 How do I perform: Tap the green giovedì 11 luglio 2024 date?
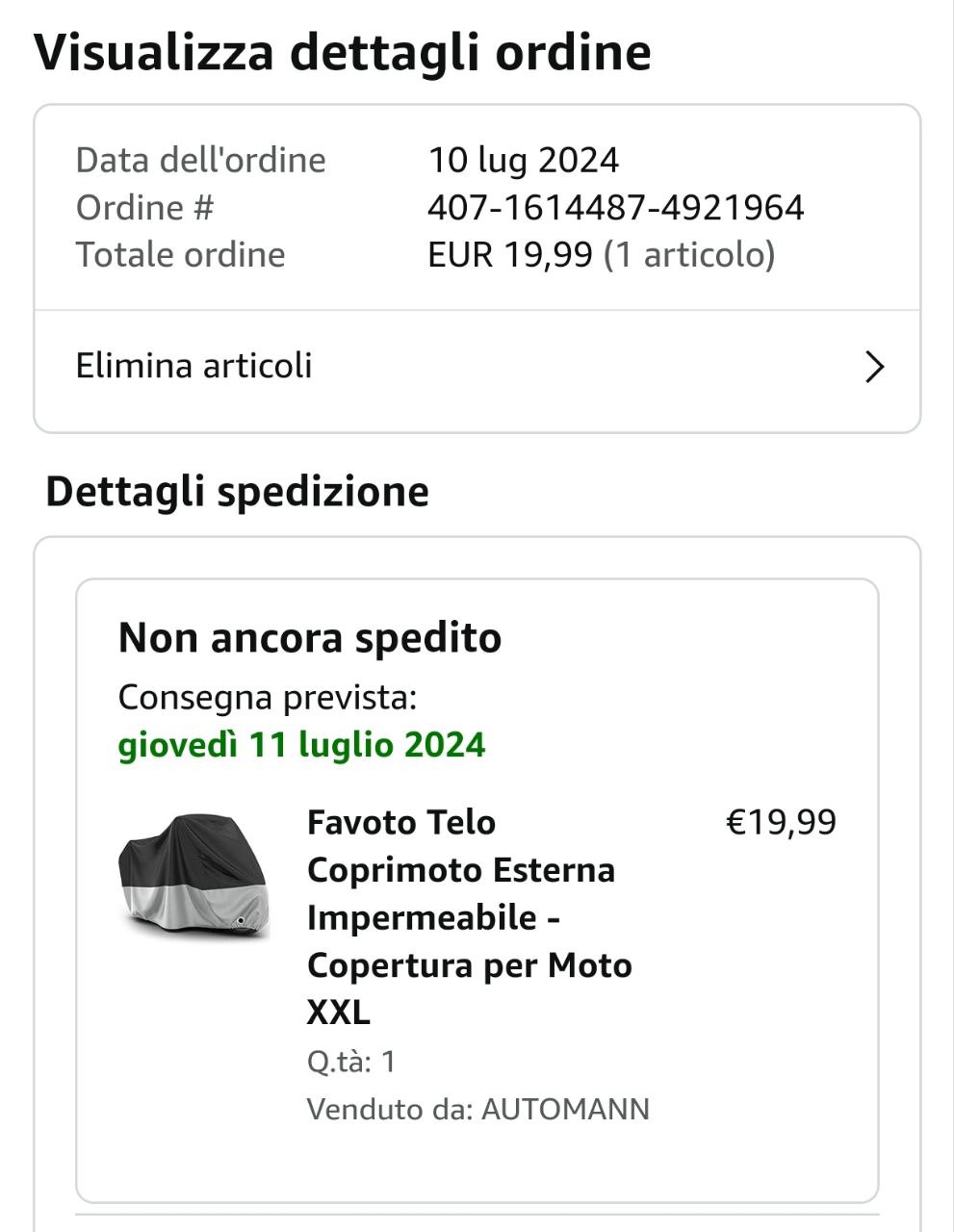pos(301,745)
